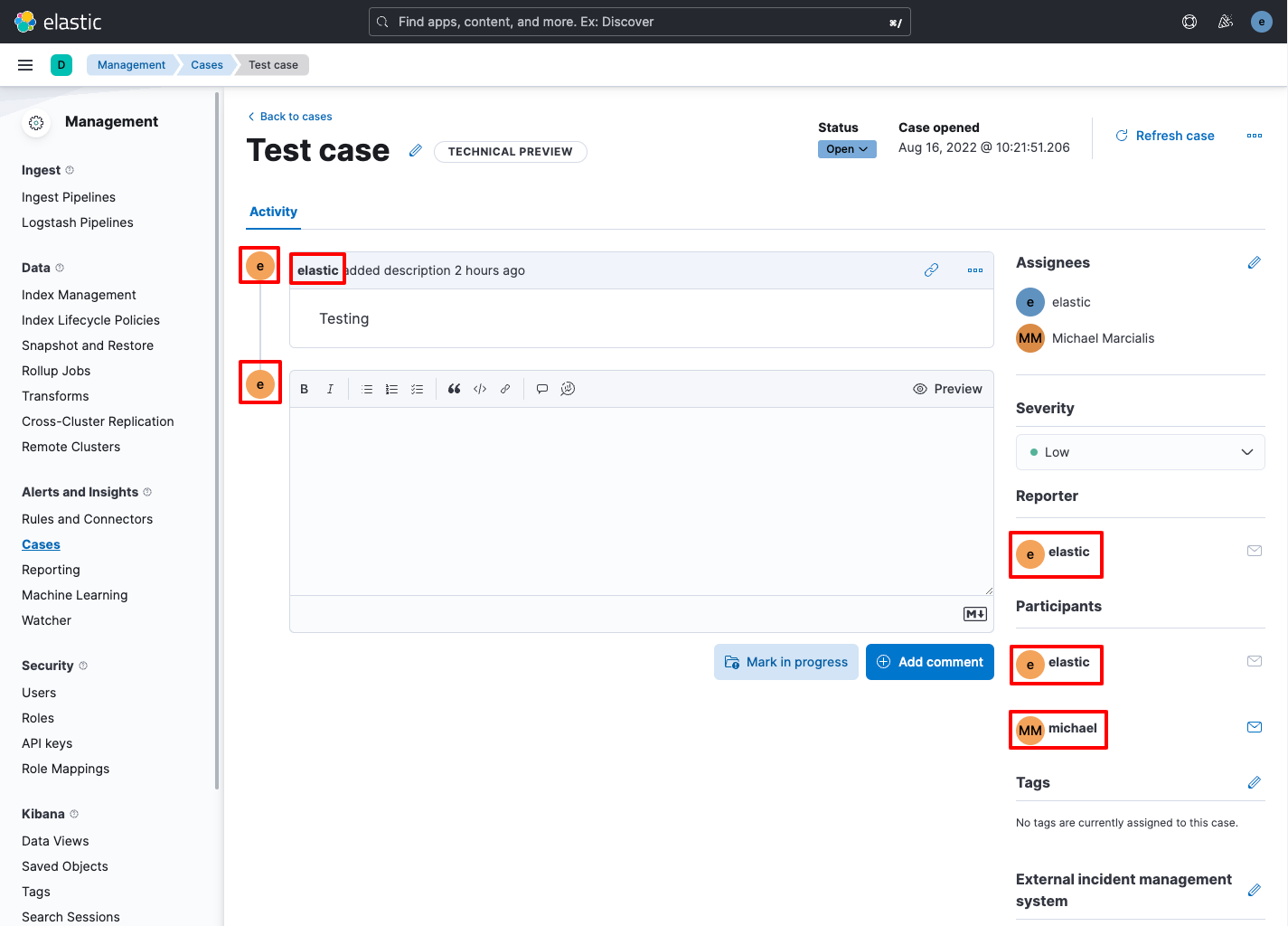Open the Status dropdown showing Open
Screen dimensions: 1288x926
847,149
